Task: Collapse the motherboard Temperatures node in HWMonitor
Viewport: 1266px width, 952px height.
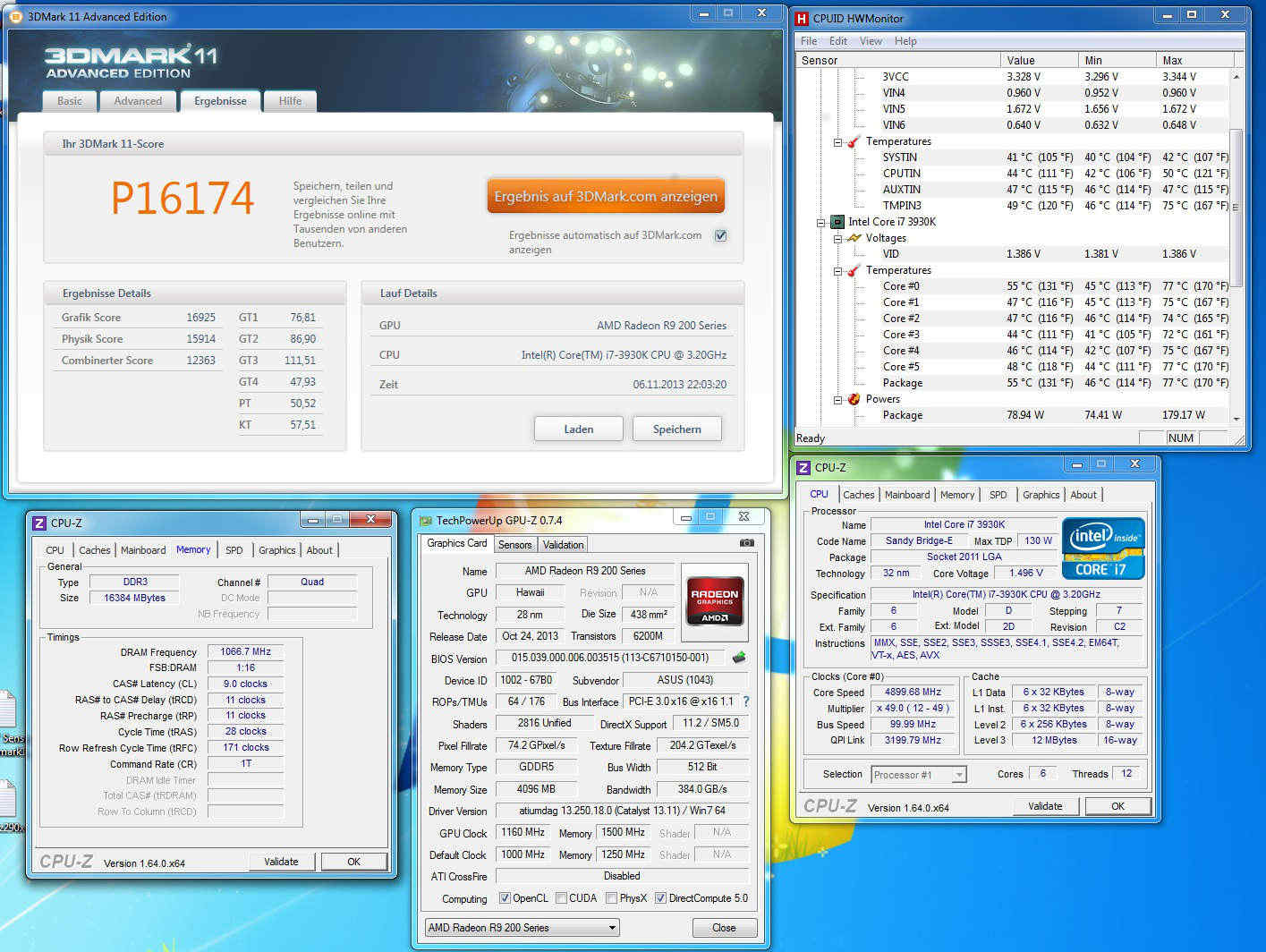Action: pyautogui.click(x=838, y=141)
